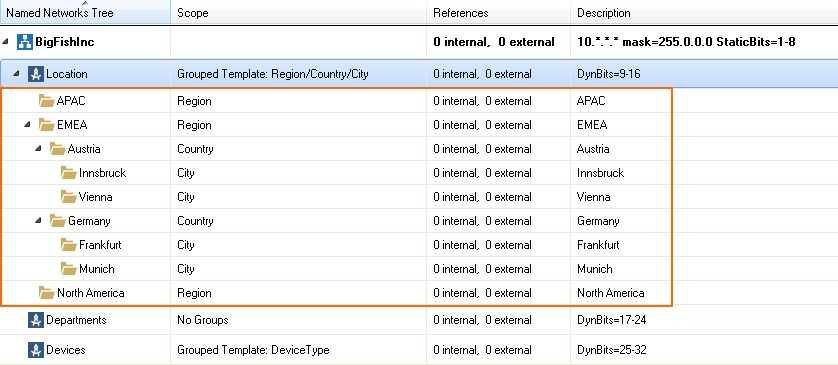Collapse the BigFishInc root node
This screenshot has height=365, width=838.
tap(5, 42)
